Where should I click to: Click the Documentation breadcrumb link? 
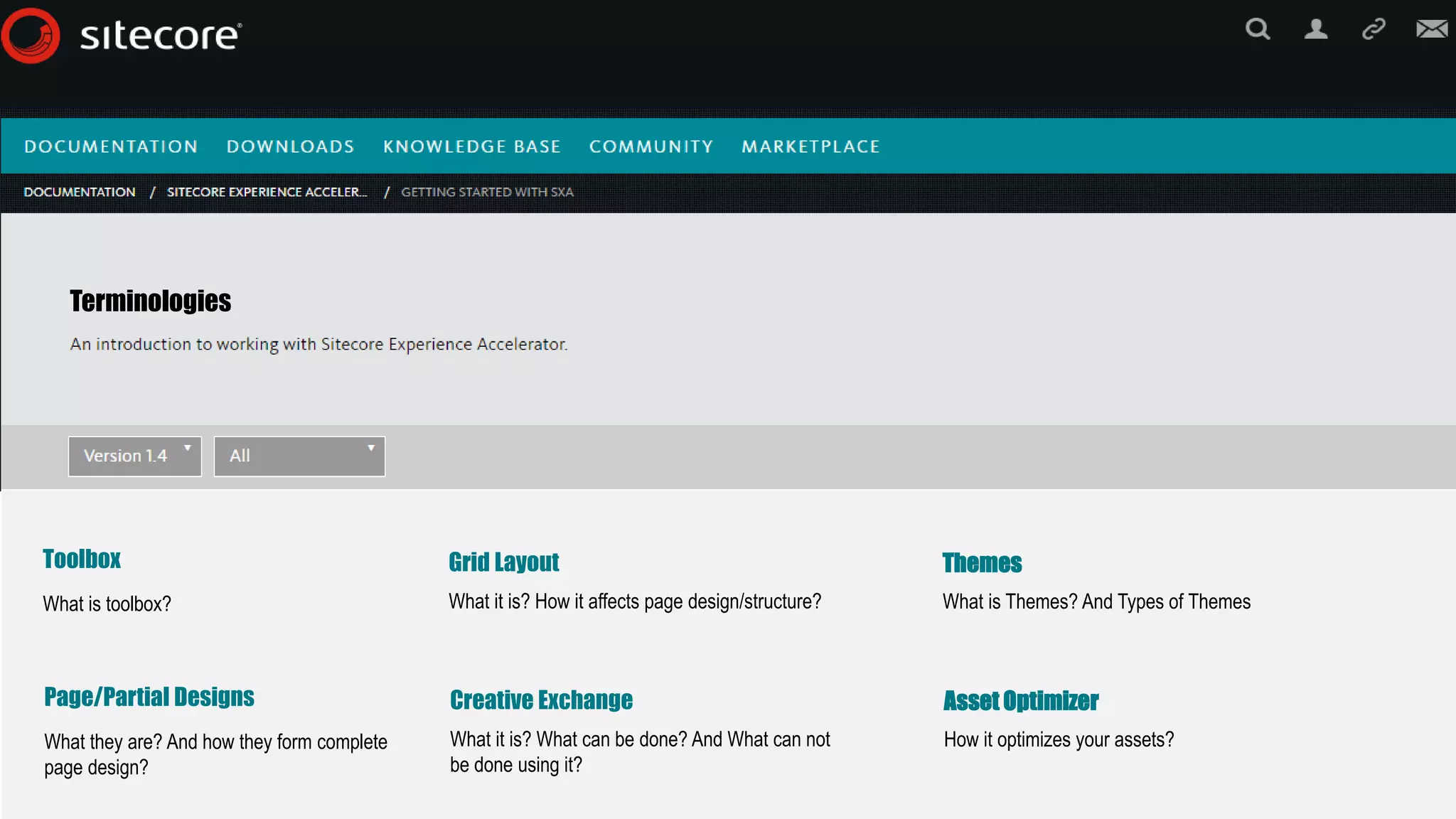click(x=80, y=192)
